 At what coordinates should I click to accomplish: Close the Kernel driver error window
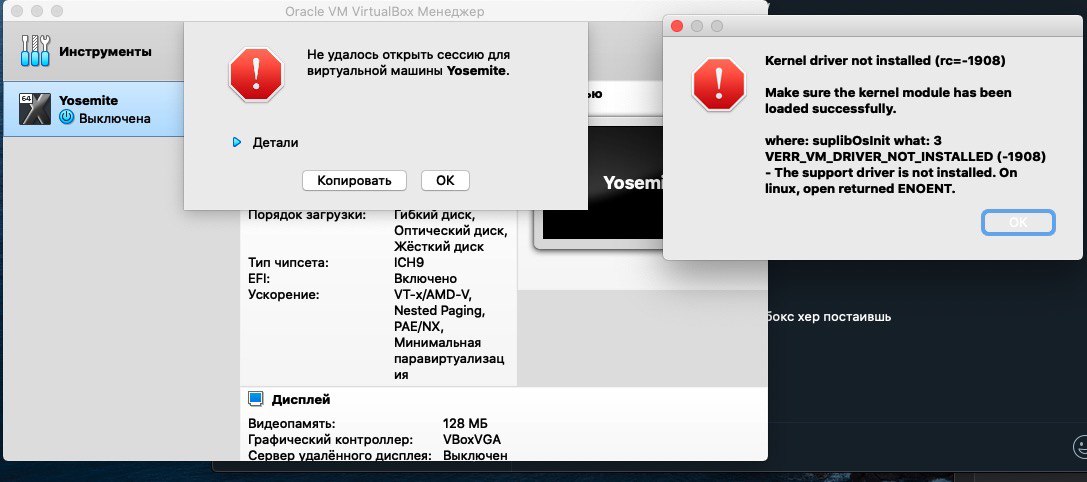[x=677, y=26]
